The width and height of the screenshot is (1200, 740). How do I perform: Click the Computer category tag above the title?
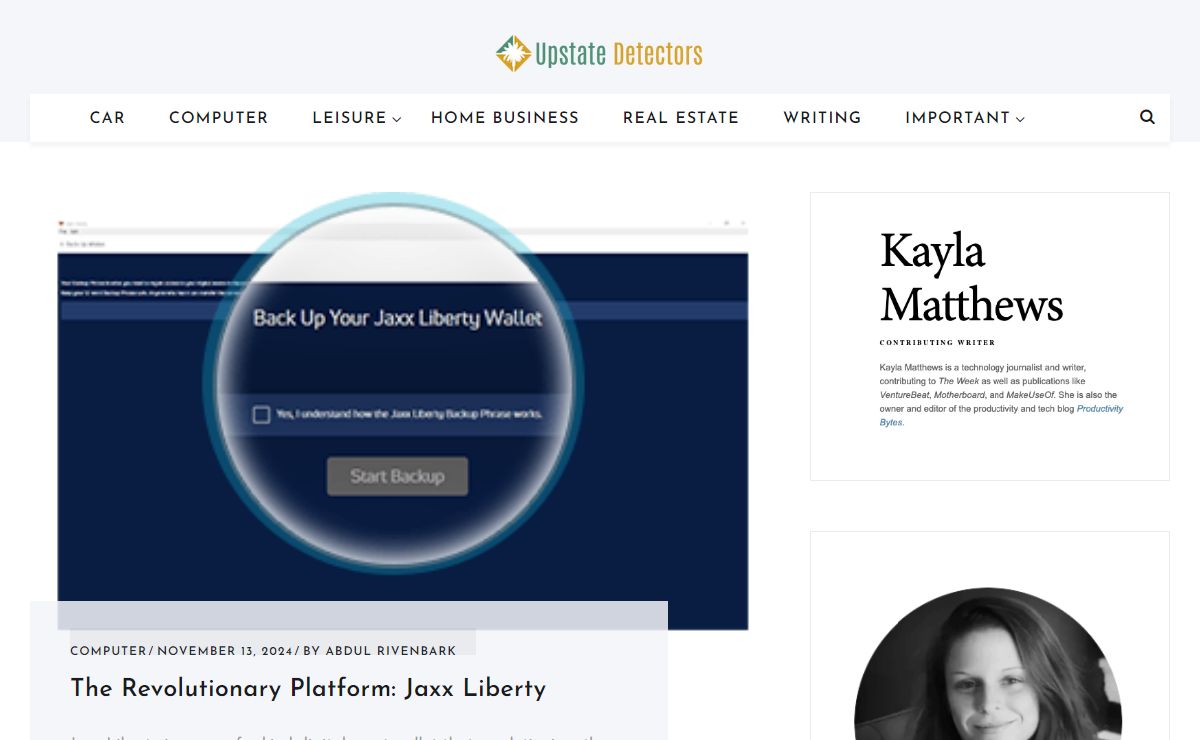(x=108, y=651)
